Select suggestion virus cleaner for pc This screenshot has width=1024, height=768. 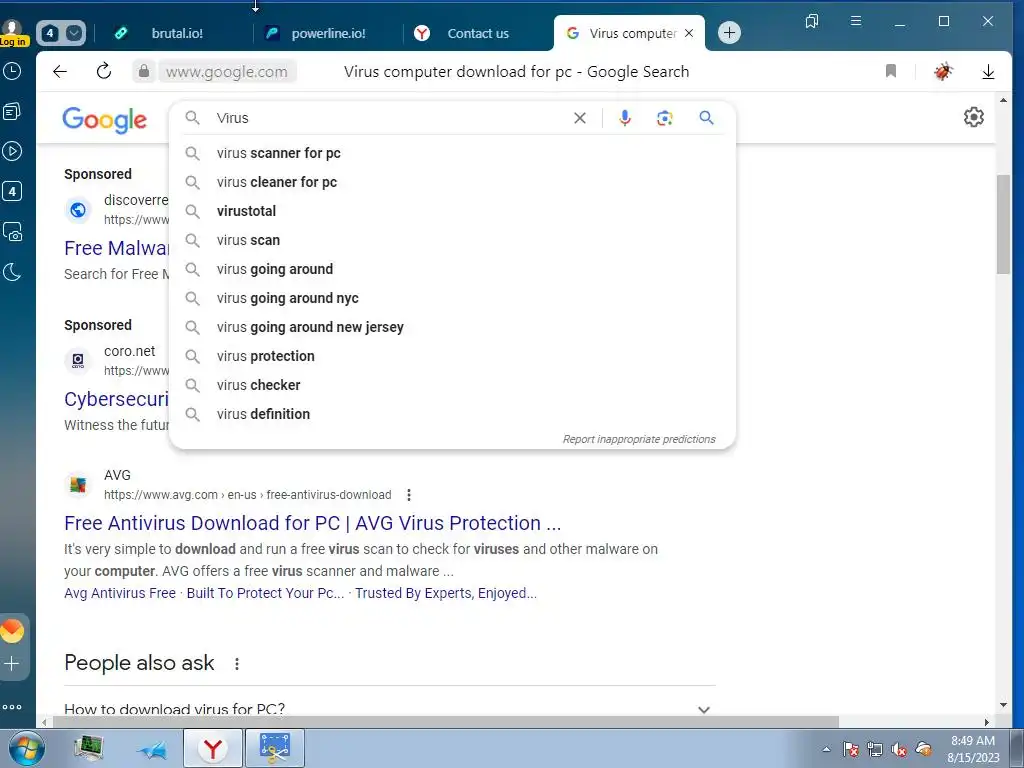[452, 182]
